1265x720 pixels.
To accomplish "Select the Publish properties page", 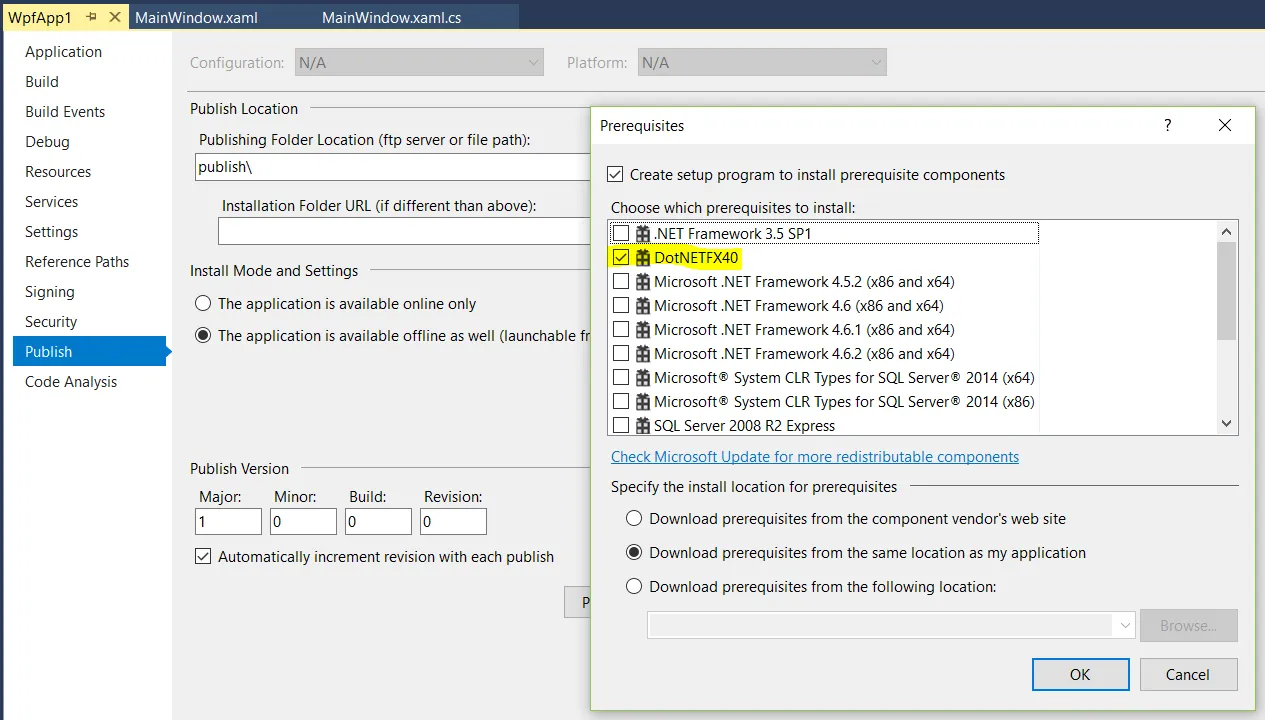I will (x=89, y=352).
